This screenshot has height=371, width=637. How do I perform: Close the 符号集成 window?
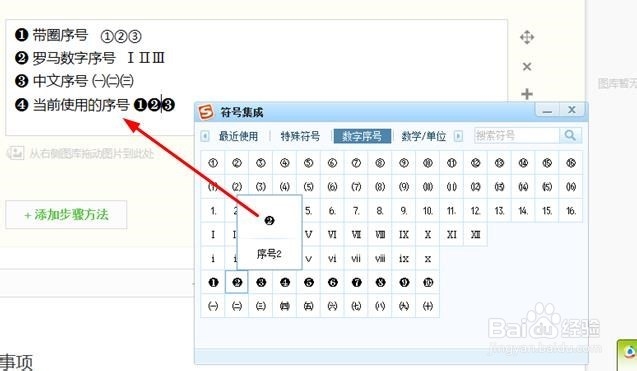[x=572, y=110]
